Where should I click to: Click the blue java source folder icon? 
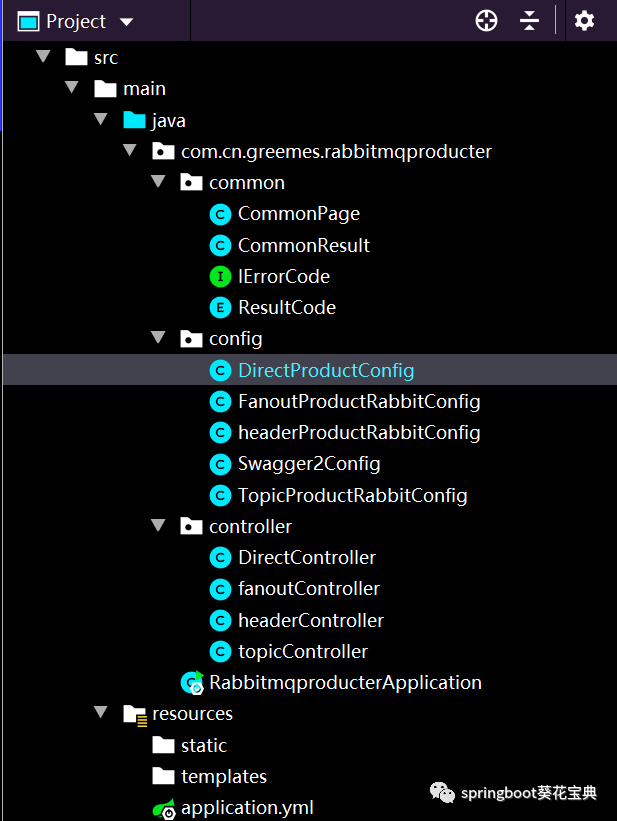click(x=134, y=120)
